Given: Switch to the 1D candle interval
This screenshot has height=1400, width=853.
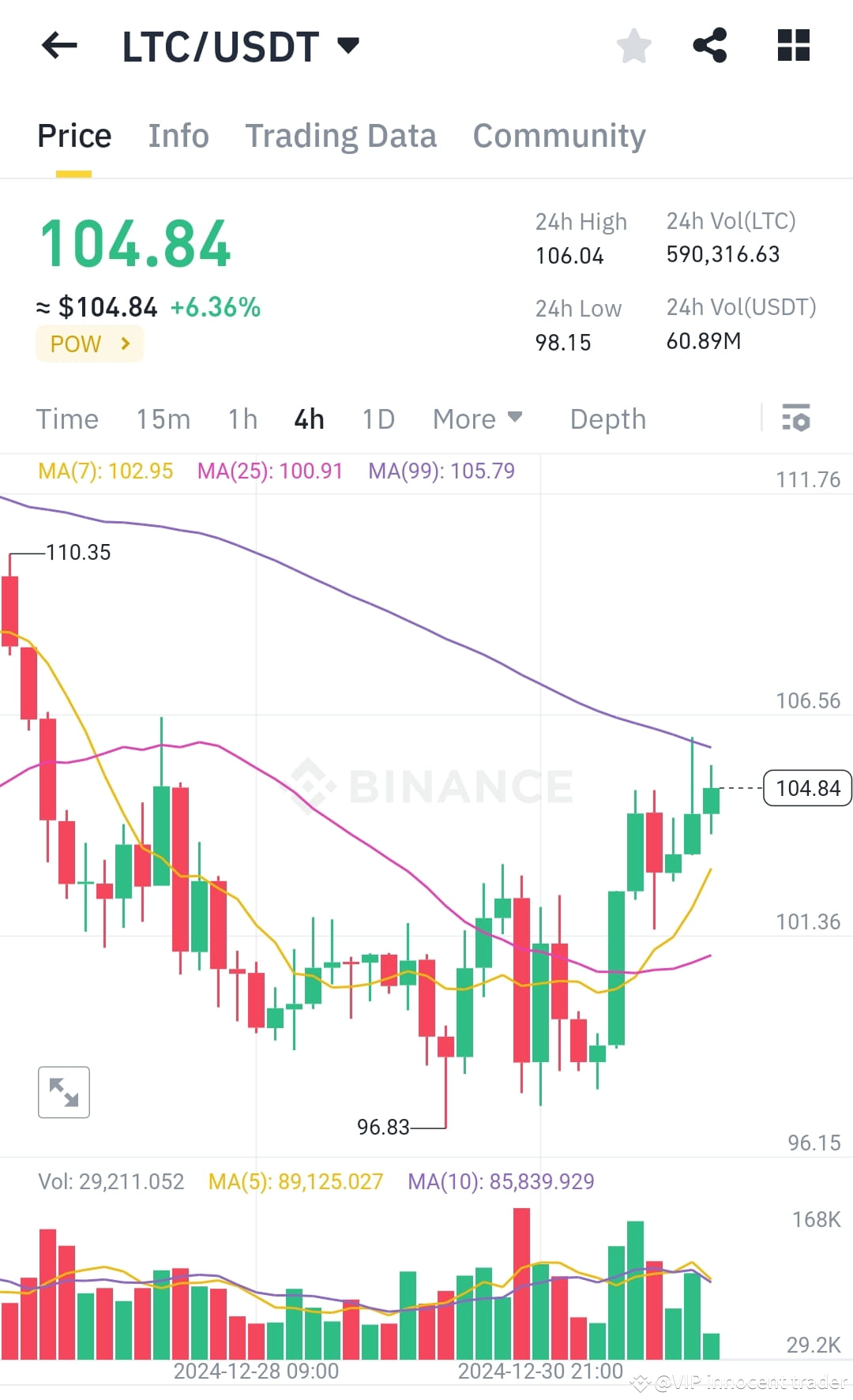Looking at the screenshot, I should point(378,418).
